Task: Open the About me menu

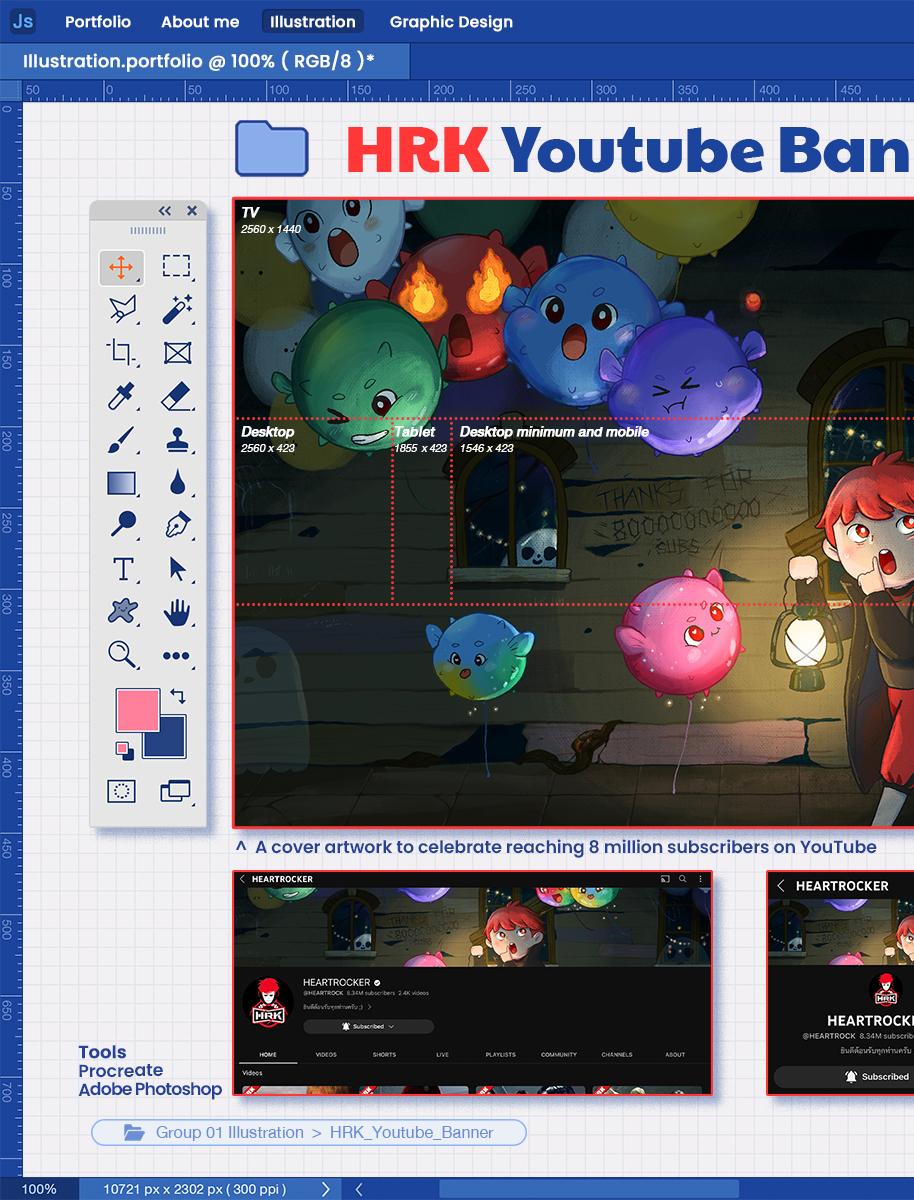Action: (x=200, y=22)
